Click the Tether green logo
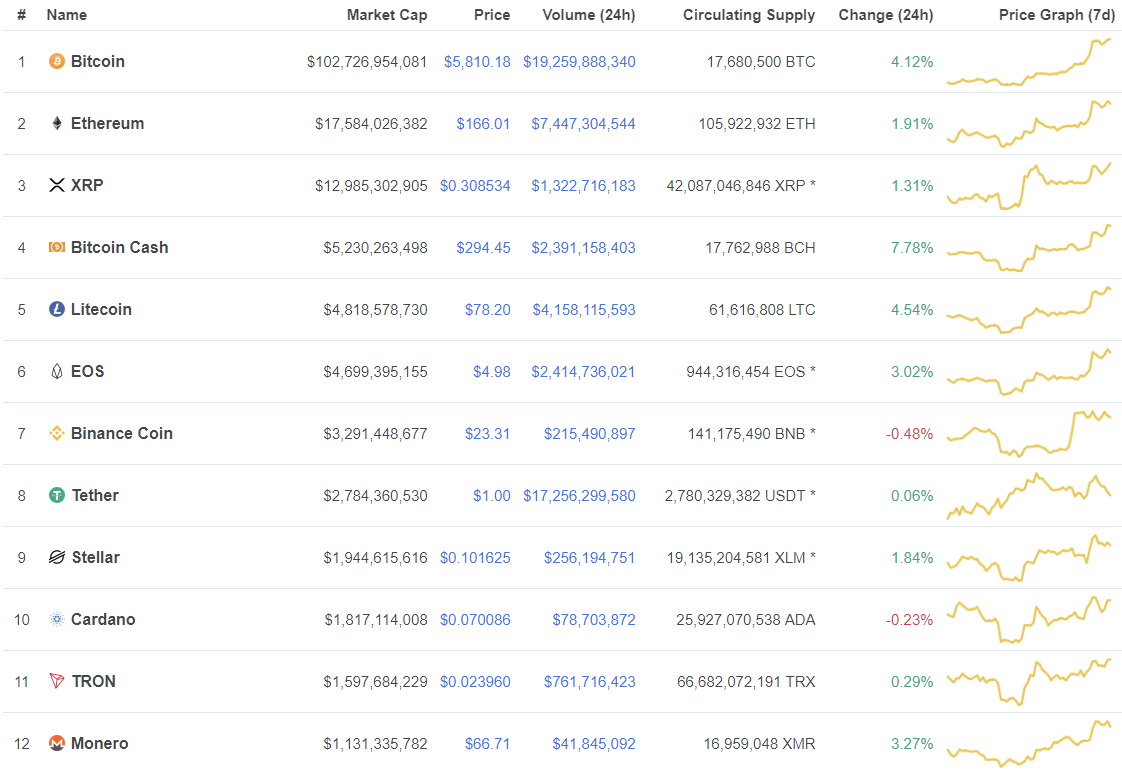Image resolution: width=1122 pixels, height=771 pixels. pyautogui.click(x=57, y=495)
